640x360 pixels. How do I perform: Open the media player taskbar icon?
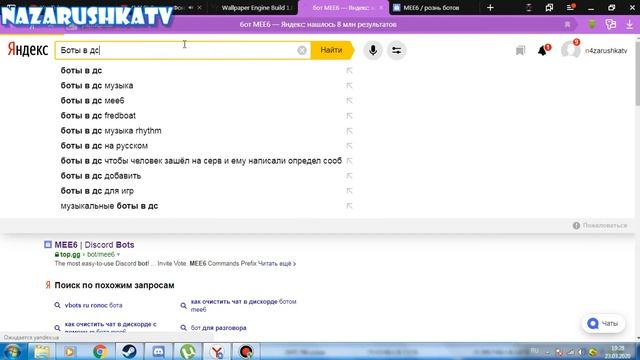(71, 351)
